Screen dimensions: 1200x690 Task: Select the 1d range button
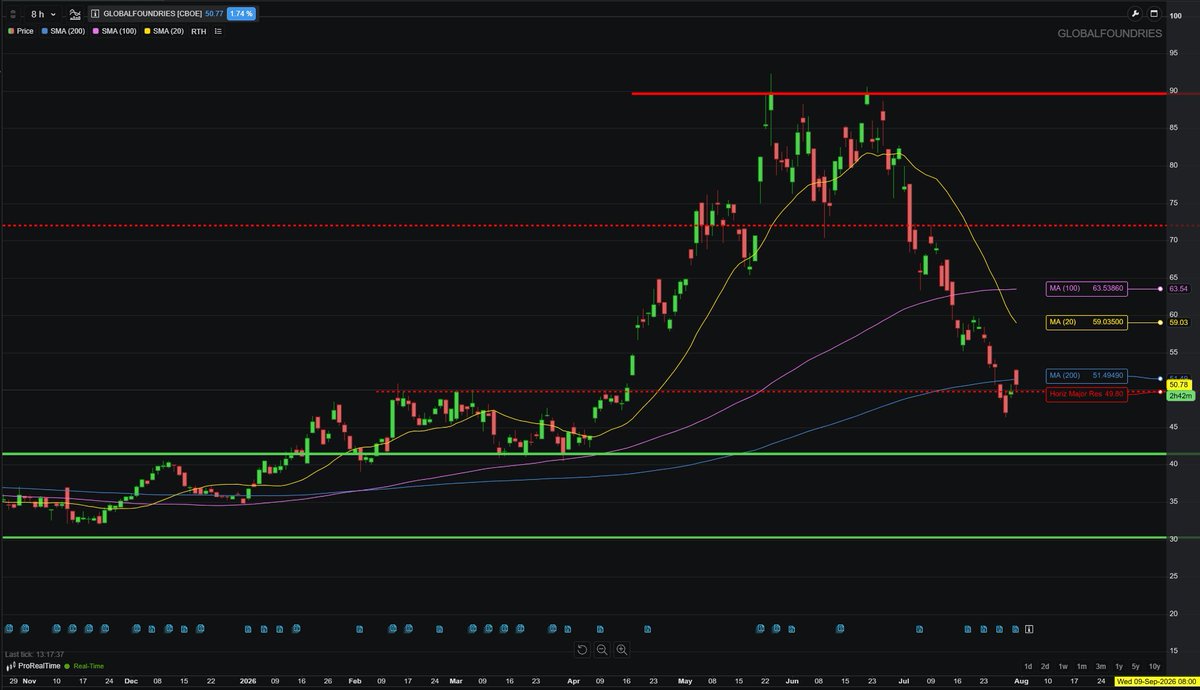[1028, 666]
